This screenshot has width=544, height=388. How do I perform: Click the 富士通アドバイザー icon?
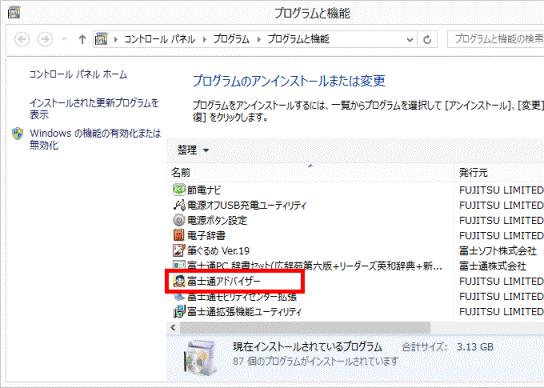click(179, 281)
